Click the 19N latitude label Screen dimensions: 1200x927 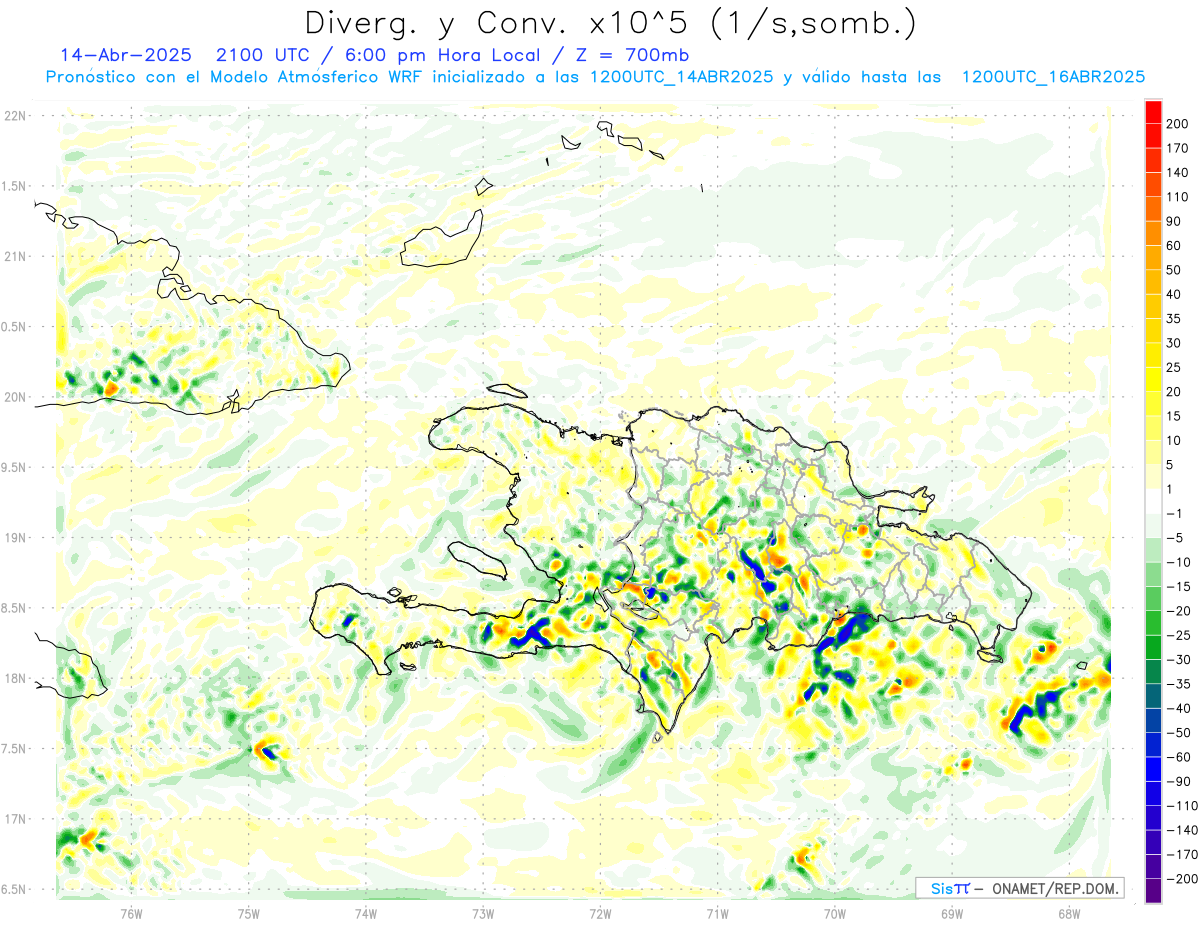15,537
